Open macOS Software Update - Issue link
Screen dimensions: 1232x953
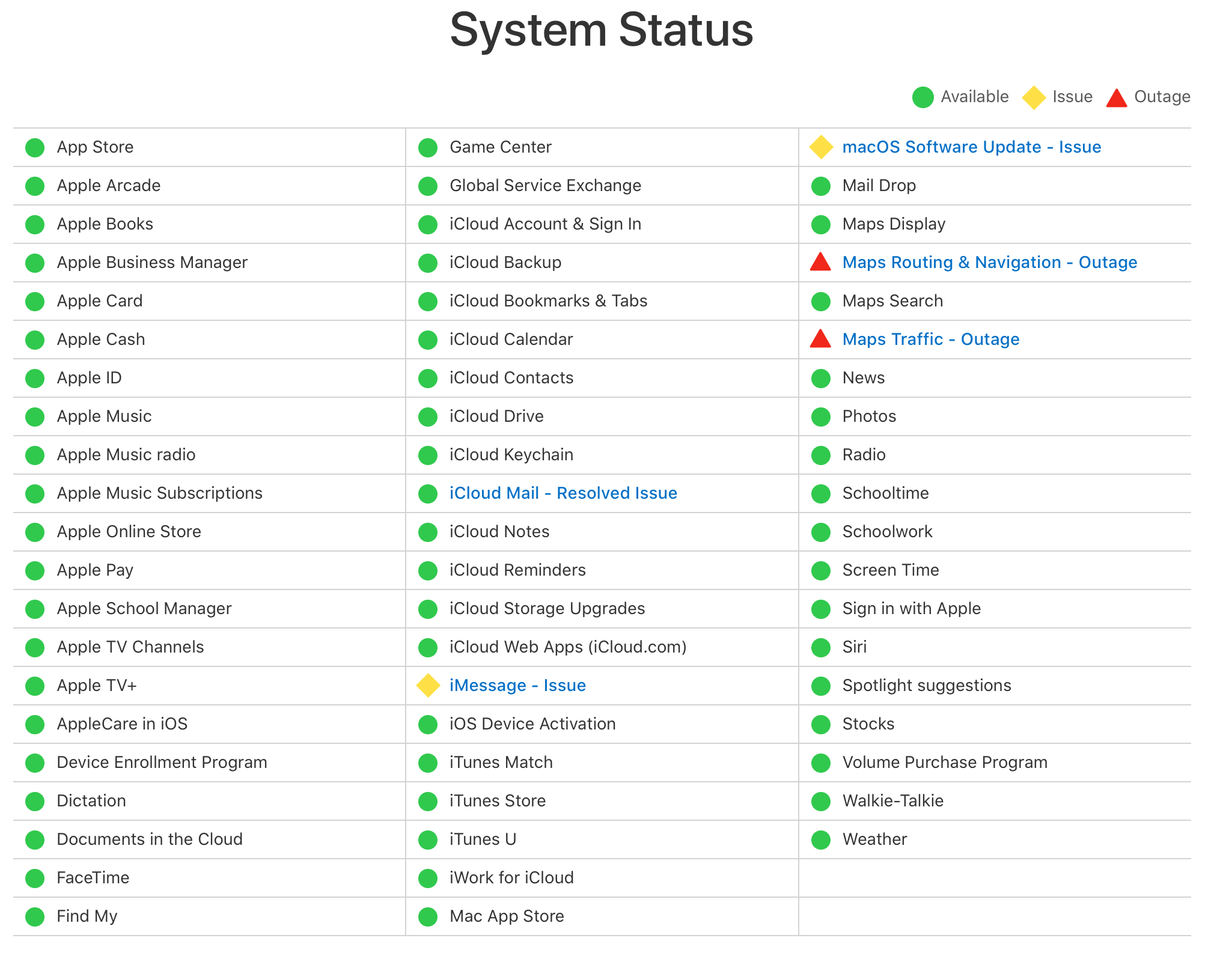(x=971, y=147)
